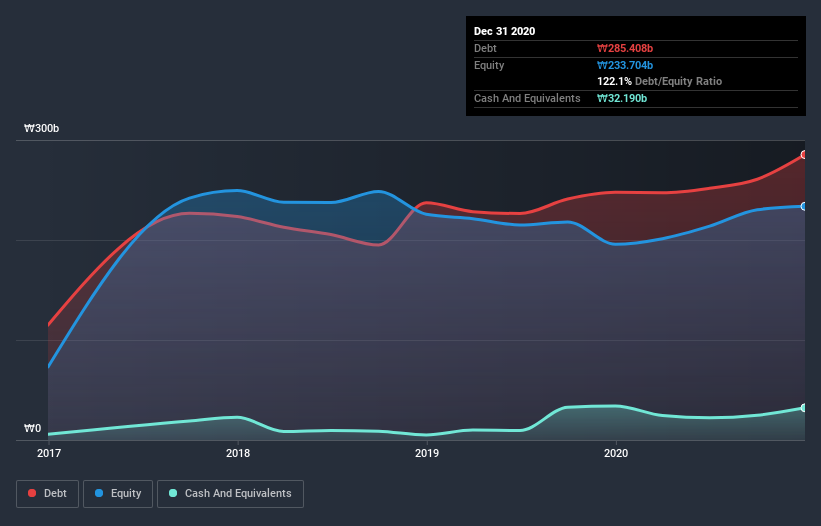Click the Dec 31 2020 tooltip date
This screenshot has height=526, width=821.
point(504,31)
